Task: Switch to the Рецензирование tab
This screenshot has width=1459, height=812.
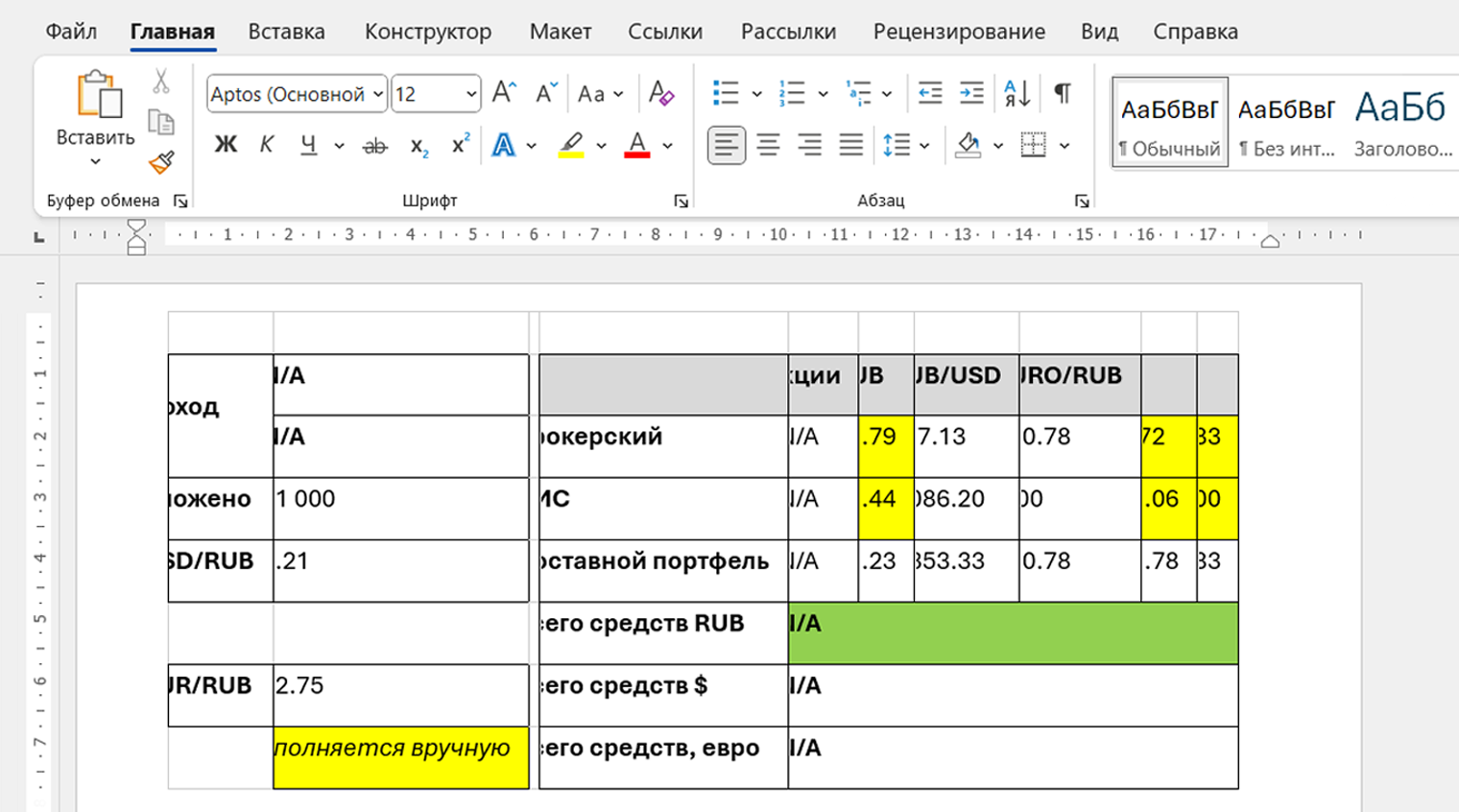Action: pos(959,32)
